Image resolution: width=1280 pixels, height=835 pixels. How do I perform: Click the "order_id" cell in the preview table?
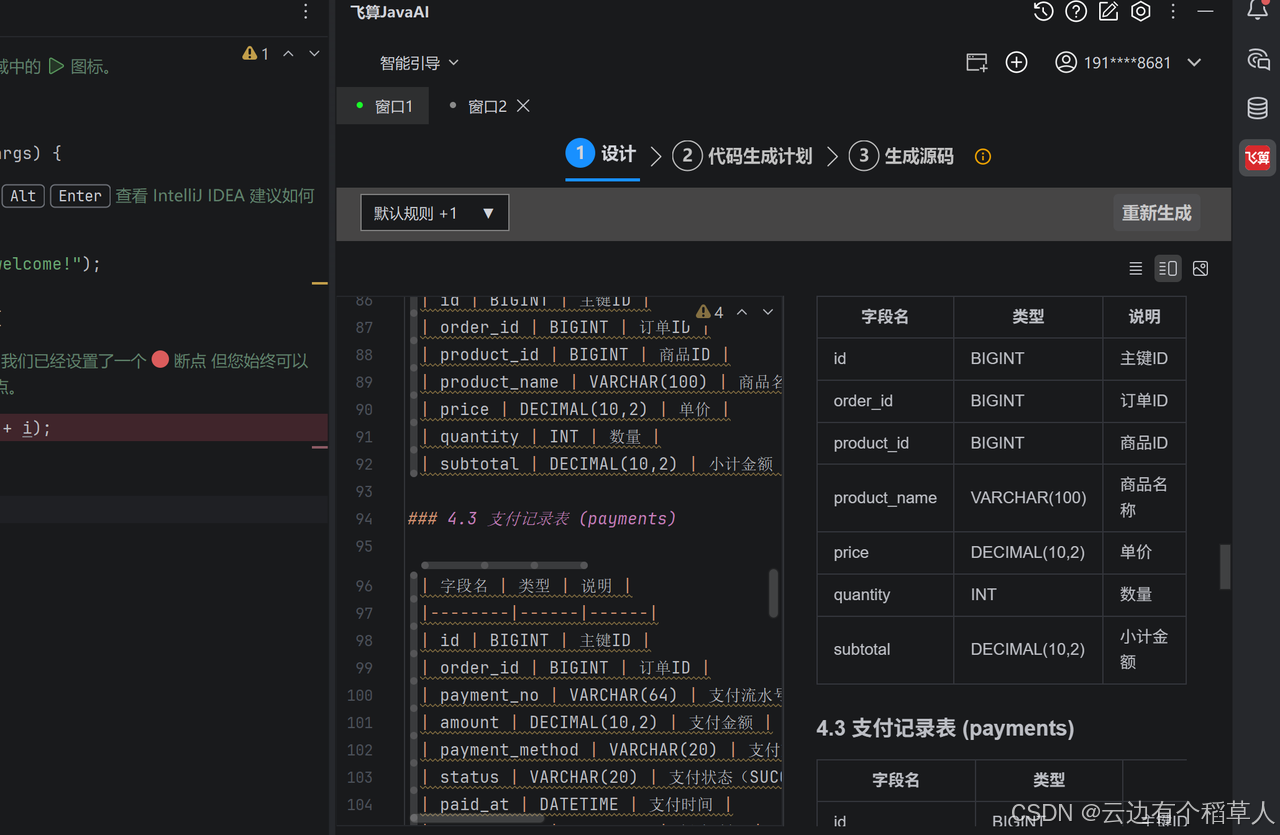[885, 400]
